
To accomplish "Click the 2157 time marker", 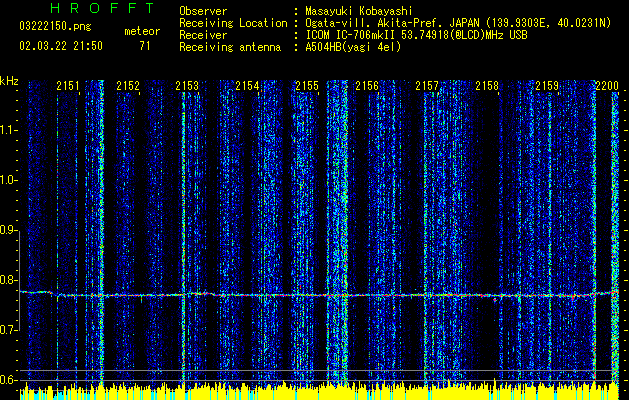I will click(427, 86).
